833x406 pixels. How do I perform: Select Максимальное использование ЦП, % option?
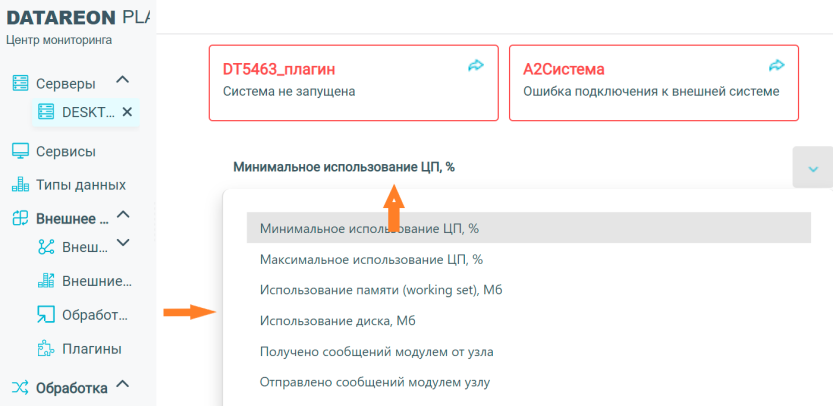click(371, 260)
